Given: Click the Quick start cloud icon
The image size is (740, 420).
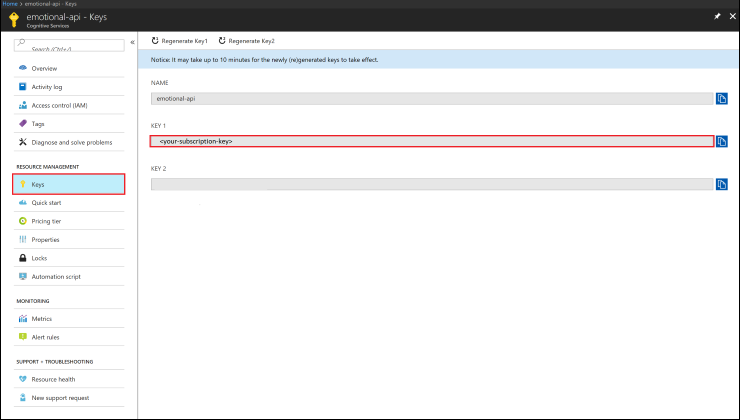Looking at the screenshot, I should tap(23, 202).
